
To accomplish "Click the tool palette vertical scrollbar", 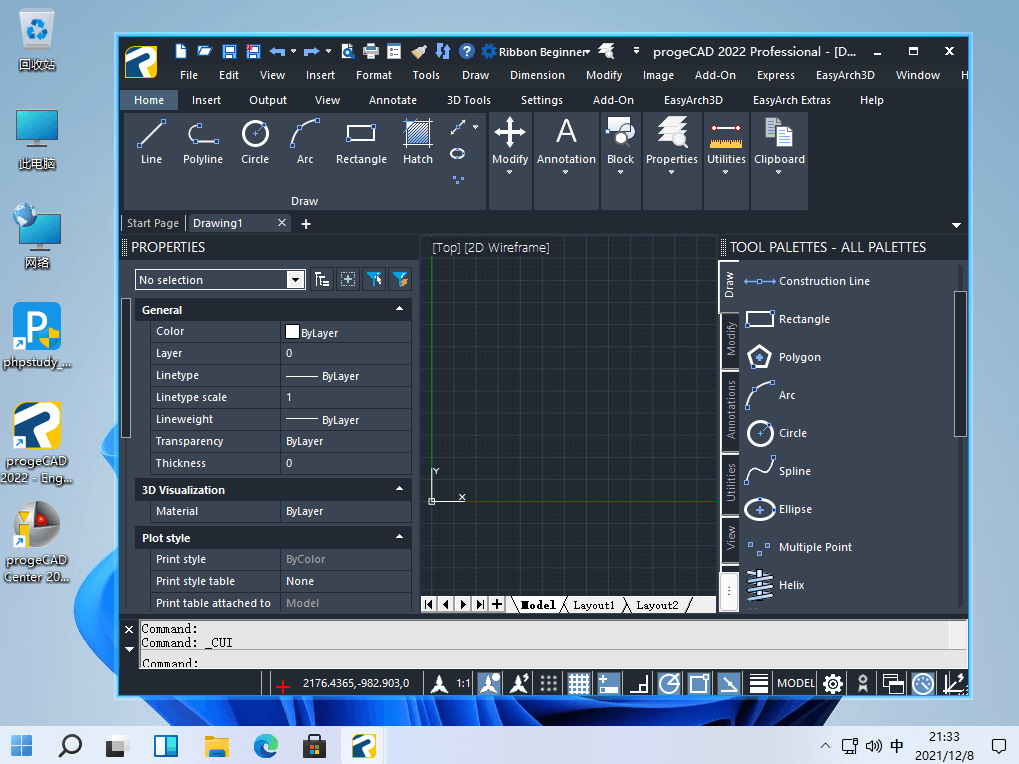I will (960, 364).
